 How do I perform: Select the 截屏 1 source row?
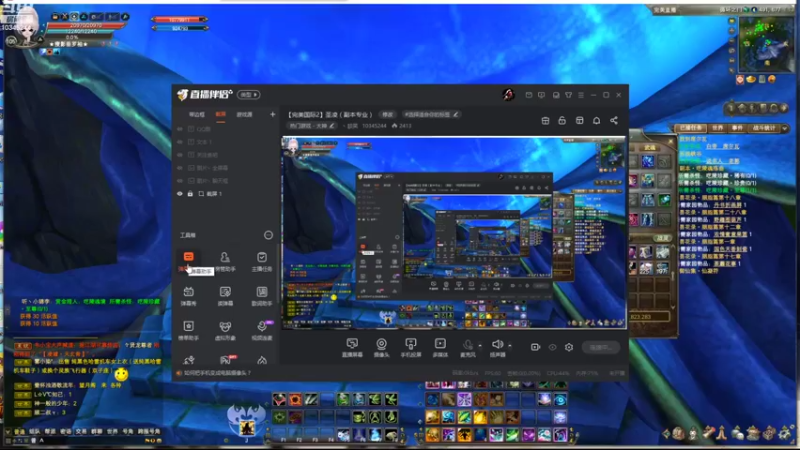(x=224, y=194)
